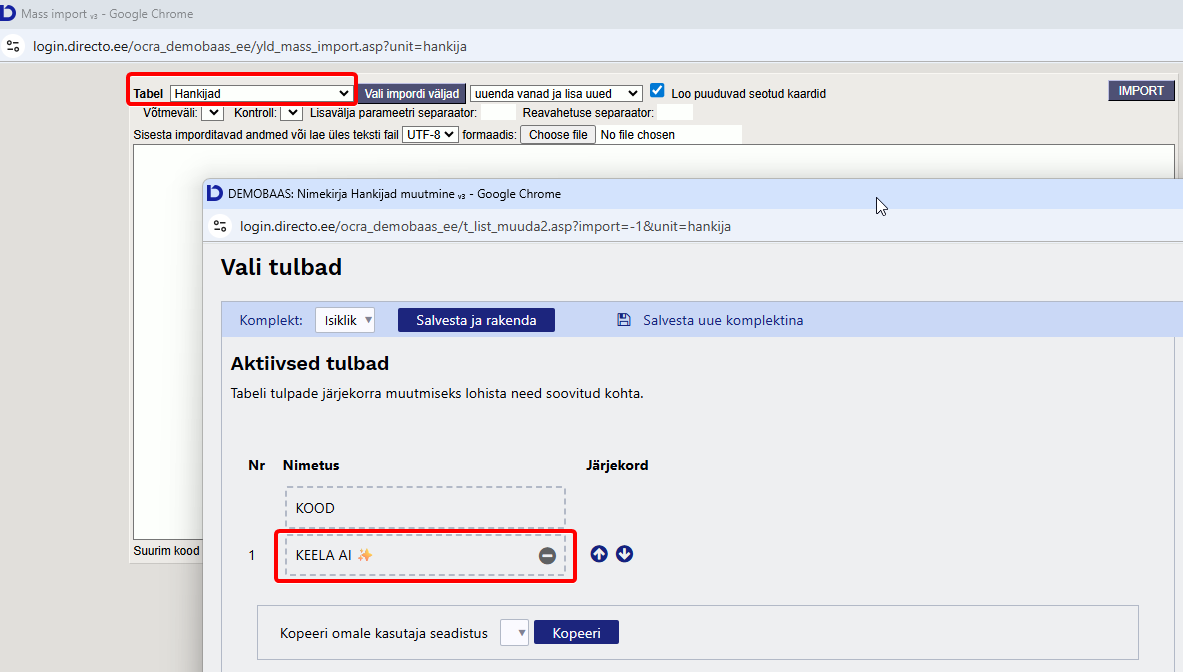Select the KOOD column item
This screenshot has width=1183, height=672.
425,508
